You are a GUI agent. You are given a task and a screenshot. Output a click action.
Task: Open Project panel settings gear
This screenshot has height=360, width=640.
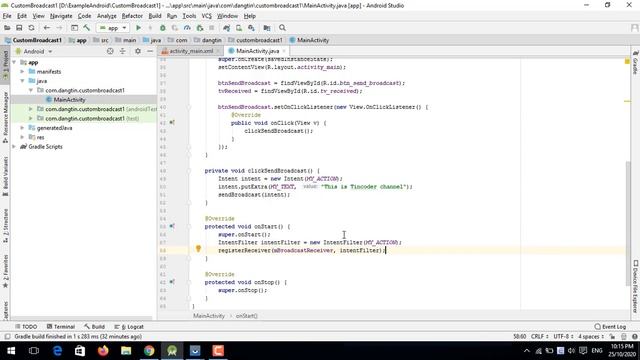[x=138, y=51]
